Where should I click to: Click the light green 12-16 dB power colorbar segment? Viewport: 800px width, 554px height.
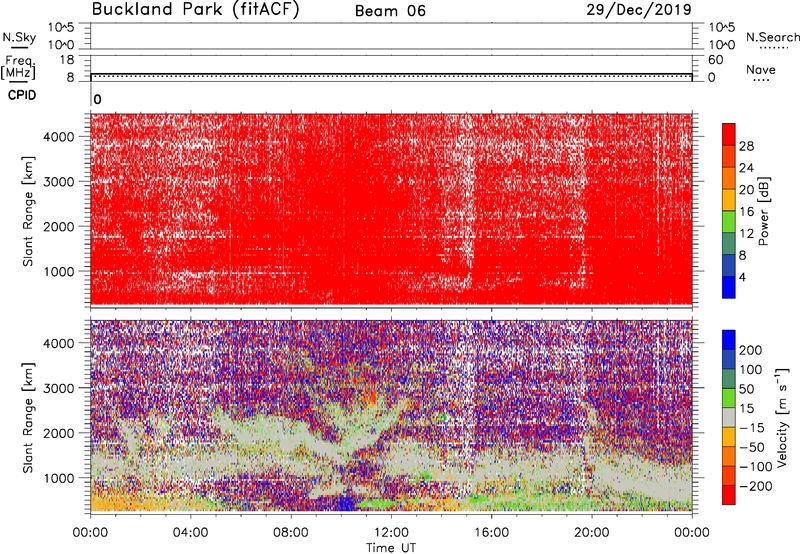point(729,221)
